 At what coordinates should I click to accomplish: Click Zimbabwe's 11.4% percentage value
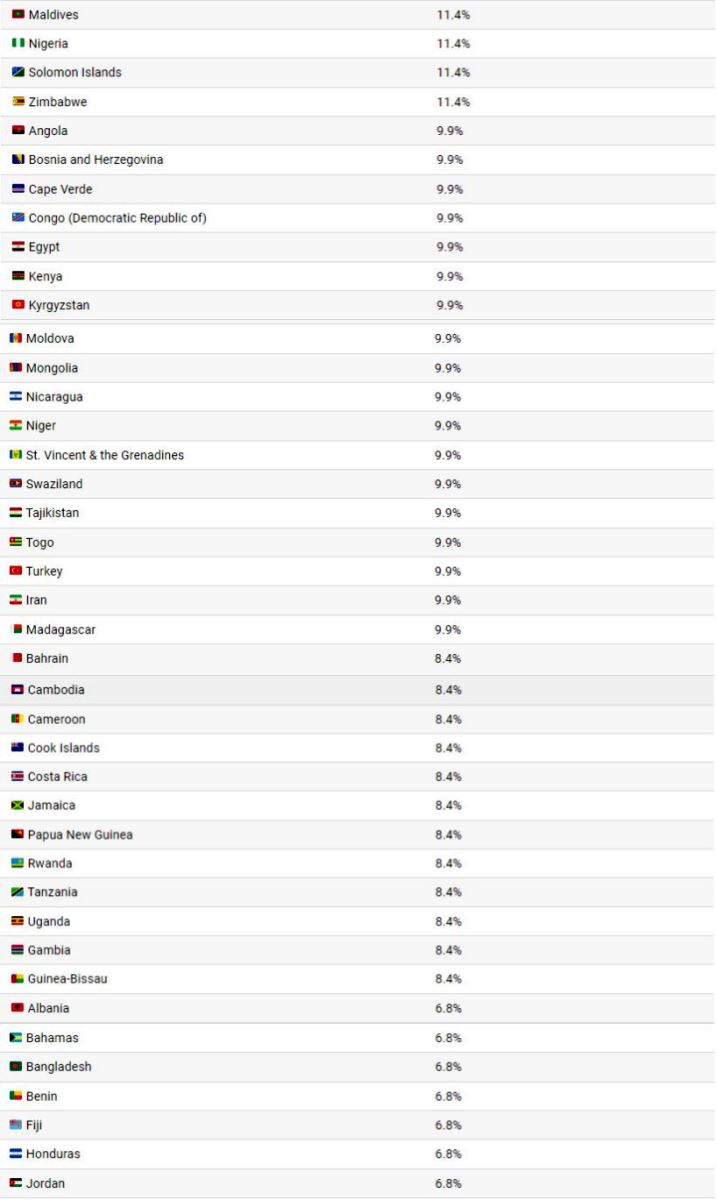(x=453, y=102)
